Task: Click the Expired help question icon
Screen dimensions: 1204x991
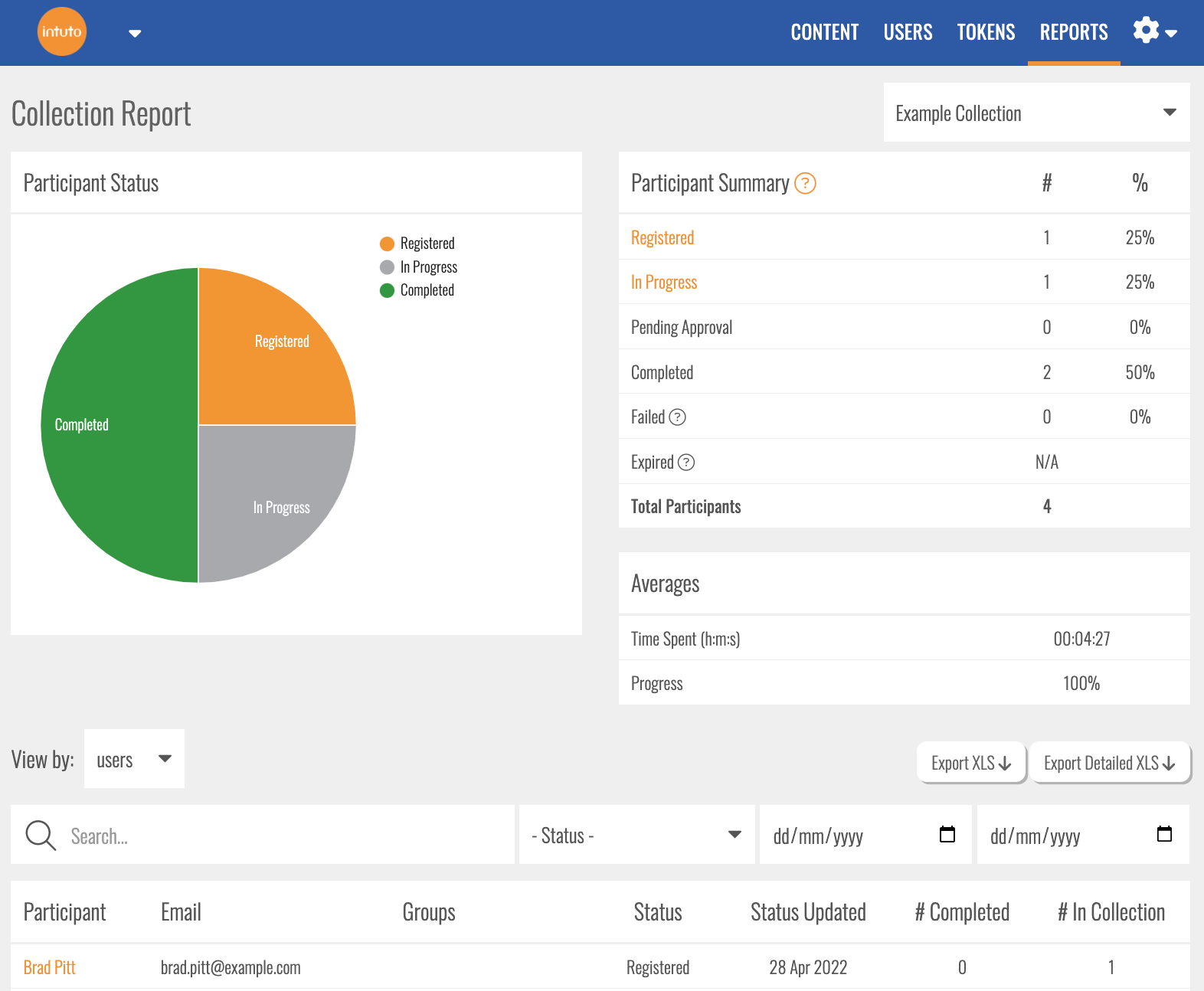Action: (686, 463)
